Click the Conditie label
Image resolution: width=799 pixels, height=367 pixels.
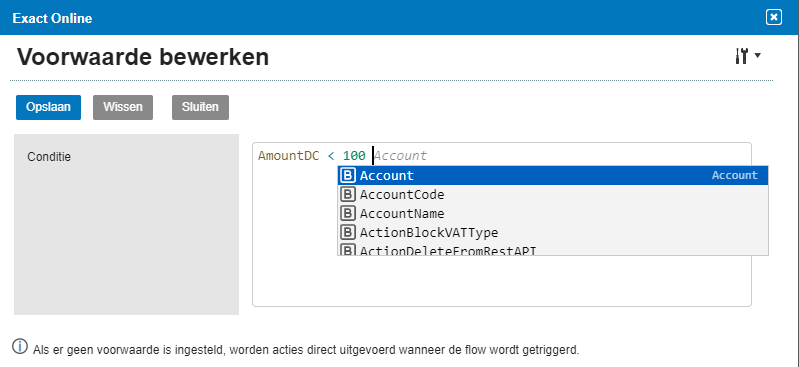pos(49,157)
